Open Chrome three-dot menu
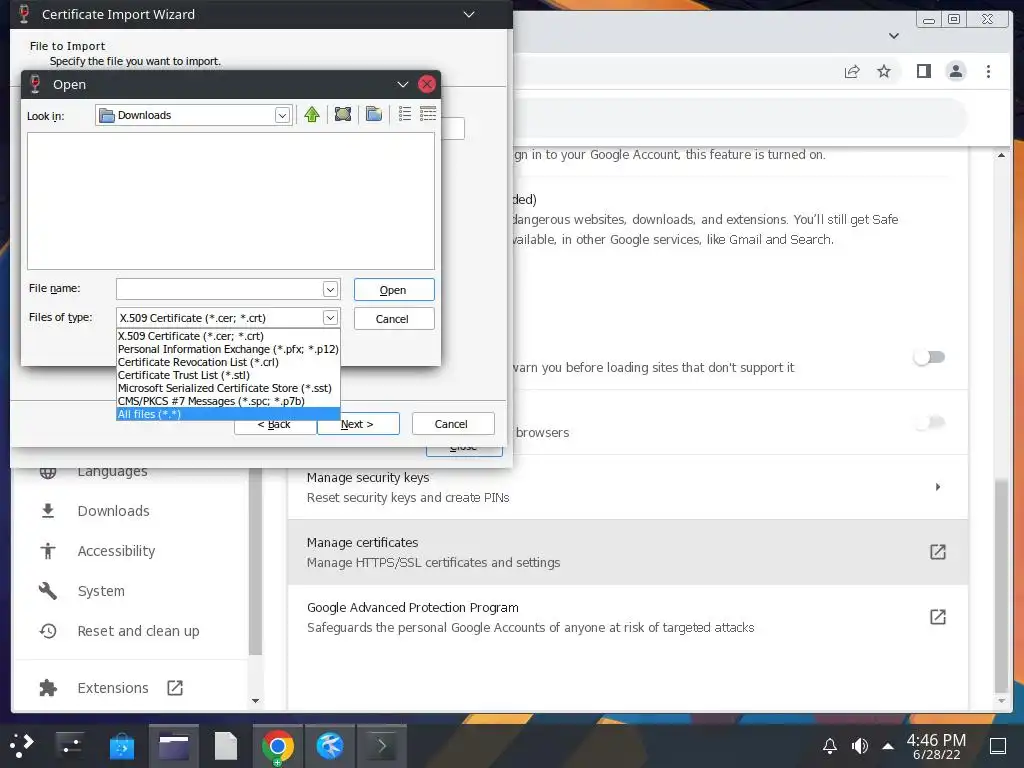Viewport: 1024px width, 768px height. (988, 71)
